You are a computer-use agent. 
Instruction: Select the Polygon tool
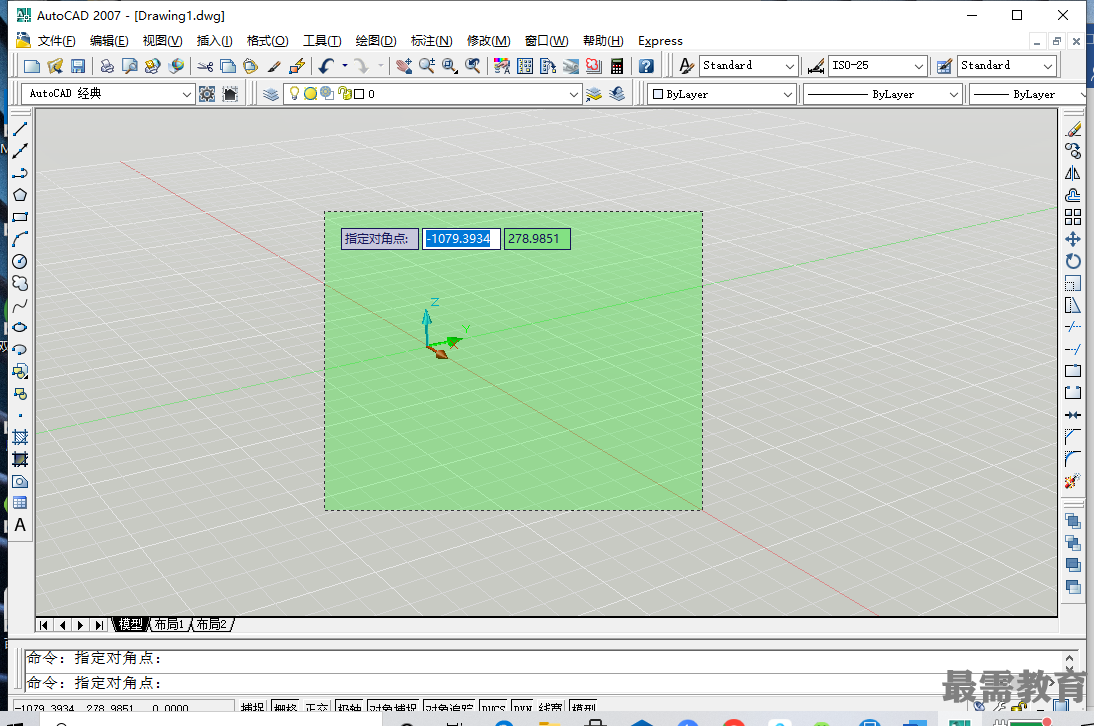coord(20,195)
